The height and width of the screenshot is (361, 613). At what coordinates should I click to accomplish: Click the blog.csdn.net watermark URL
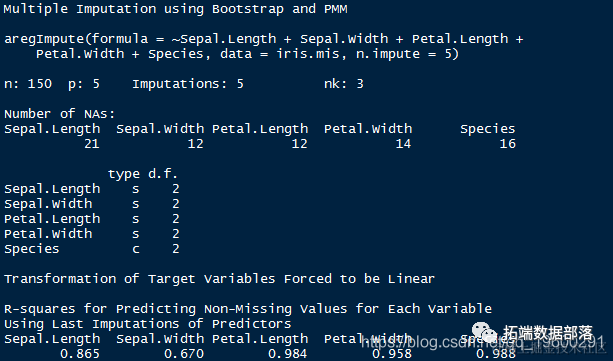(x=482, y=343)
